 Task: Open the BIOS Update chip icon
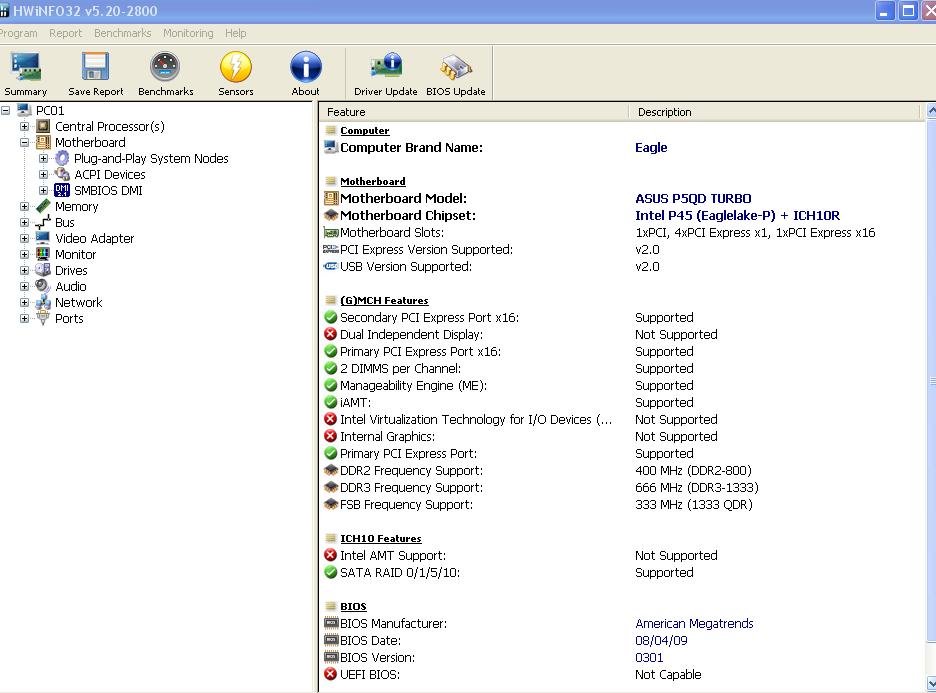455,67
